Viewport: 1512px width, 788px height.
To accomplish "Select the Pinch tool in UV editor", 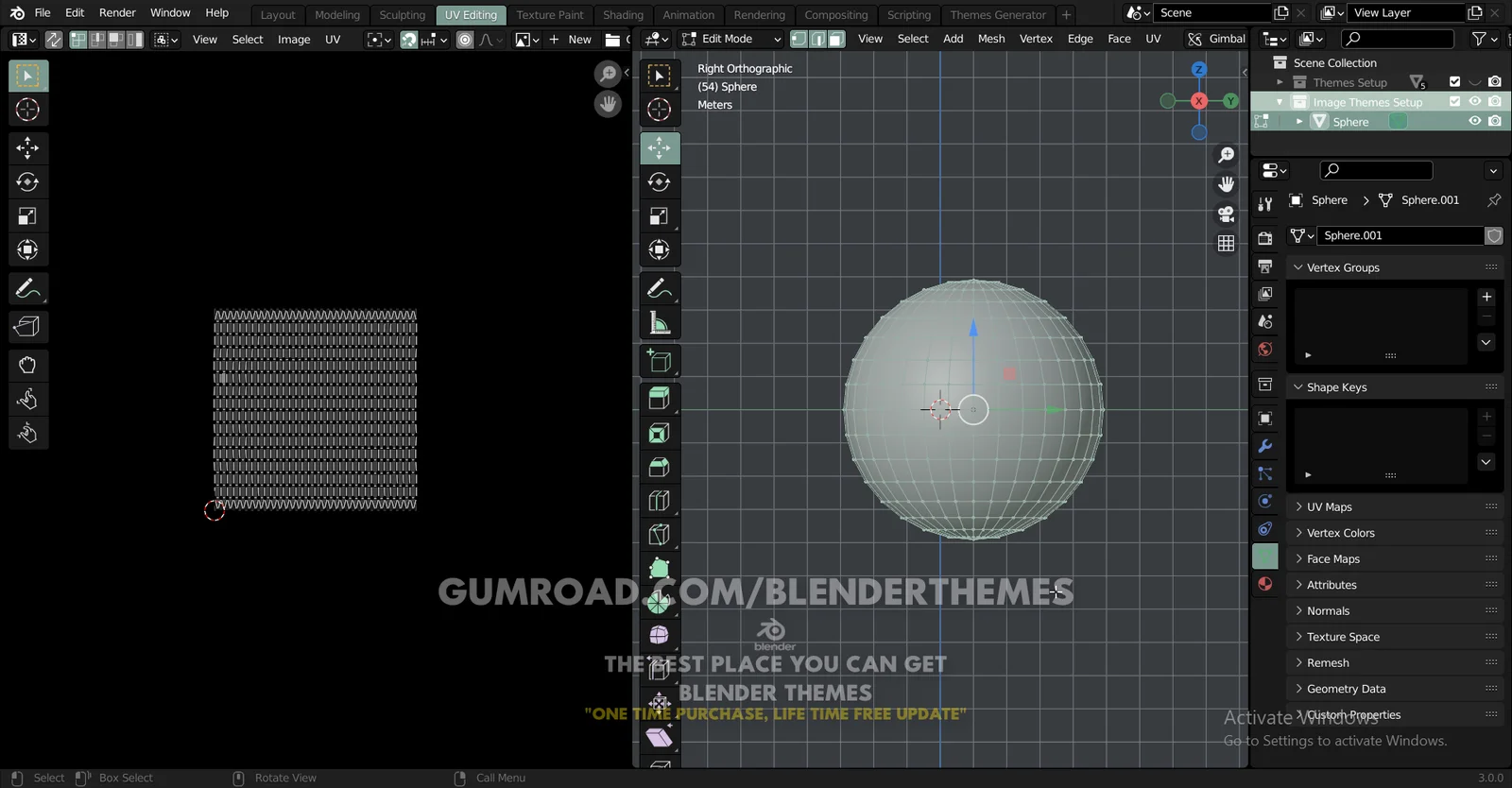I will (27, 434).
